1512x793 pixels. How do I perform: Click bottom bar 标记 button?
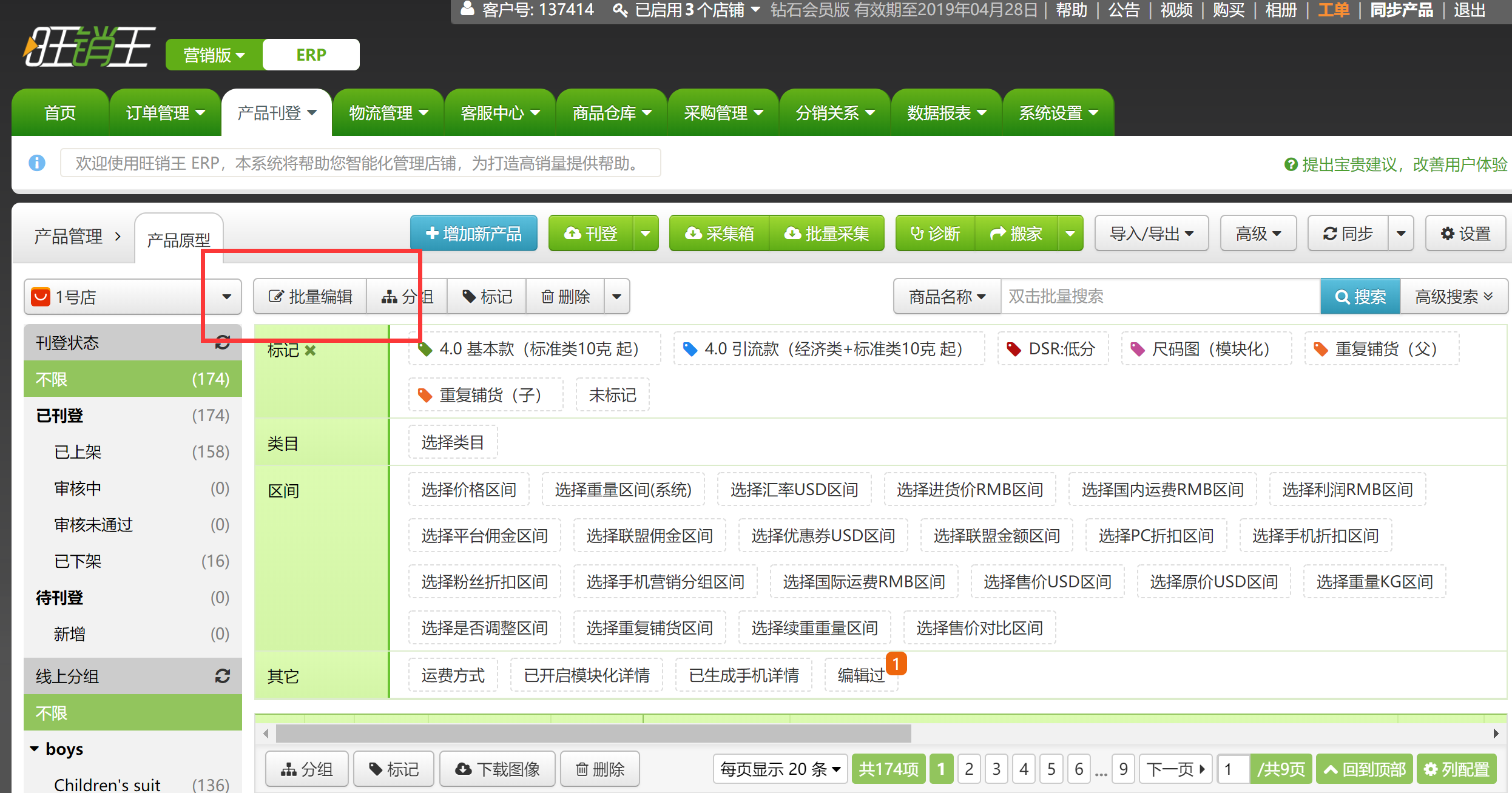[x=394, y=769]
